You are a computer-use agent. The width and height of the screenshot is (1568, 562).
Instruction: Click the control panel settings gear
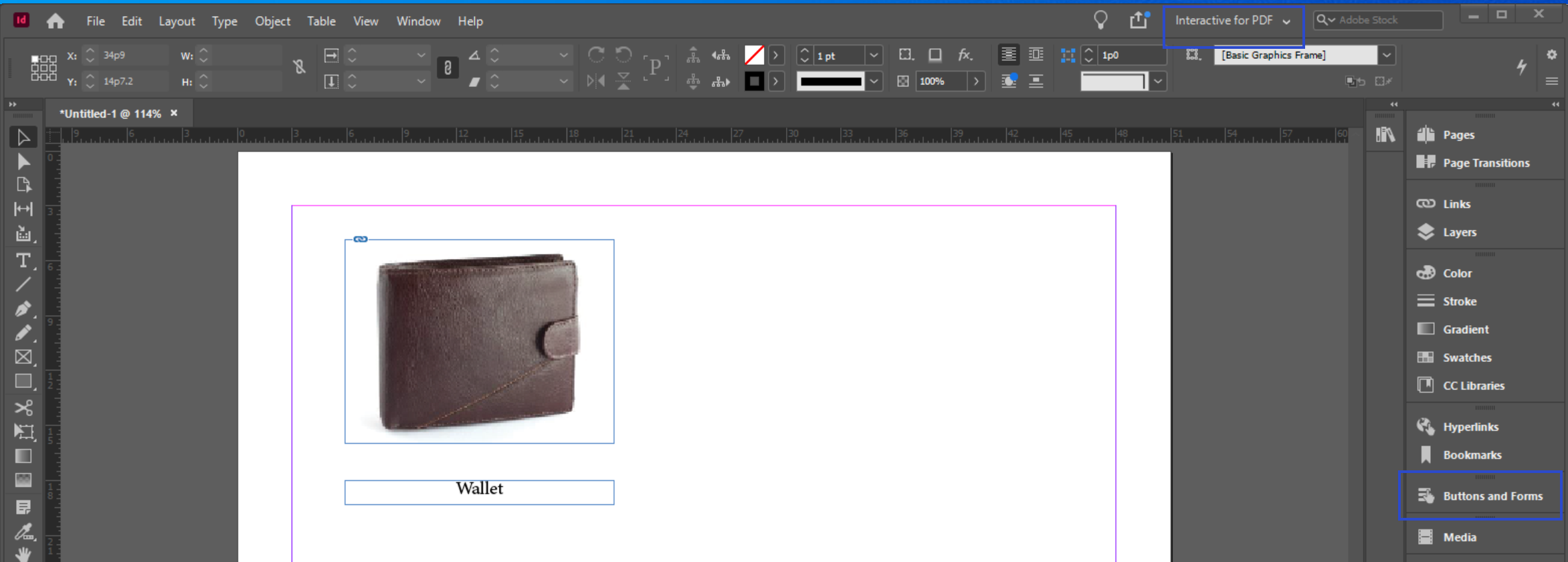(1552, 55)
